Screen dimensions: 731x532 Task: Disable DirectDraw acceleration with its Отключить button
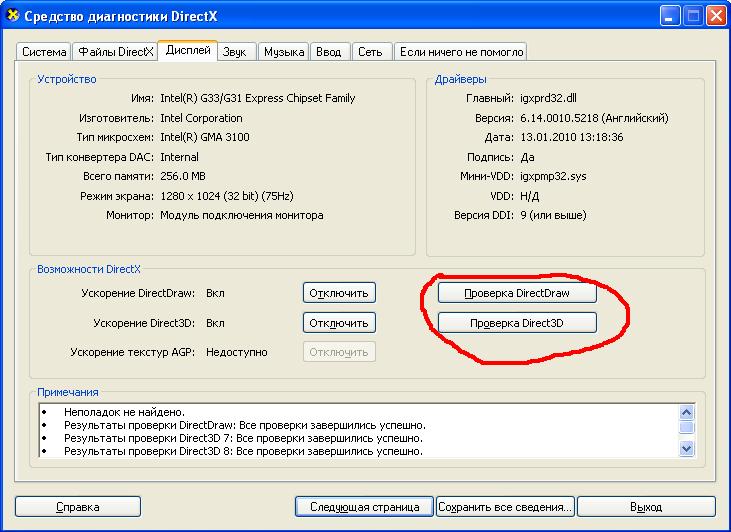[x=339, y=293]
